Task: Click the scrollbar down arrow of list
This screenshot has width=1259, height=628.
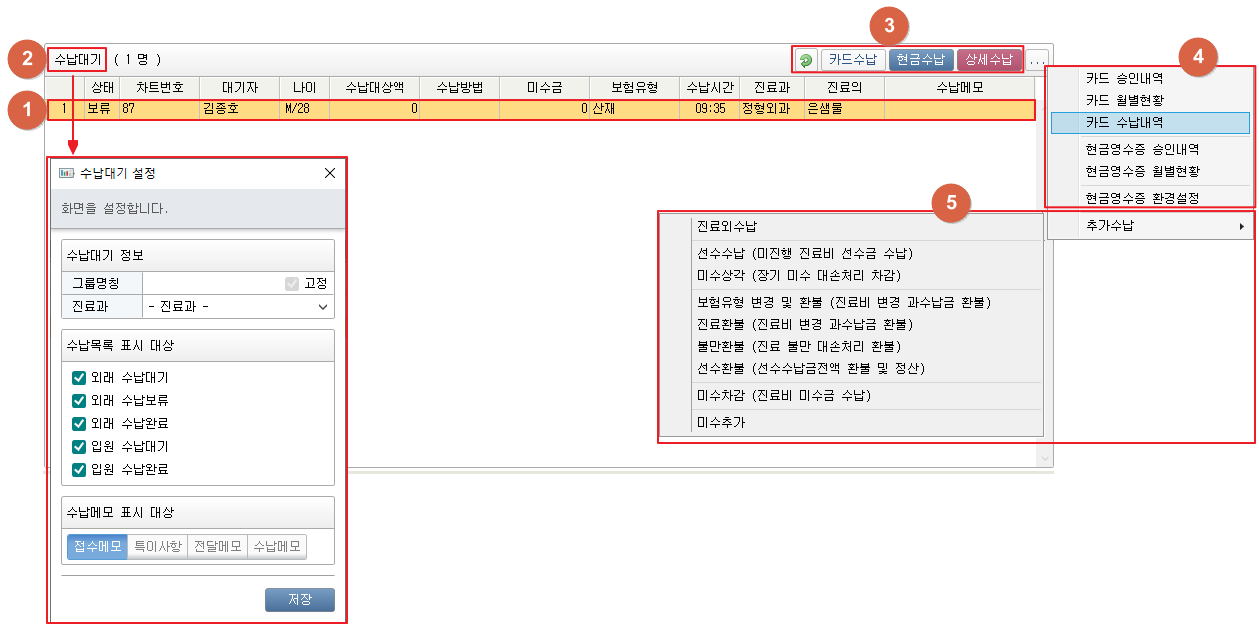Action: (1046, 458)
